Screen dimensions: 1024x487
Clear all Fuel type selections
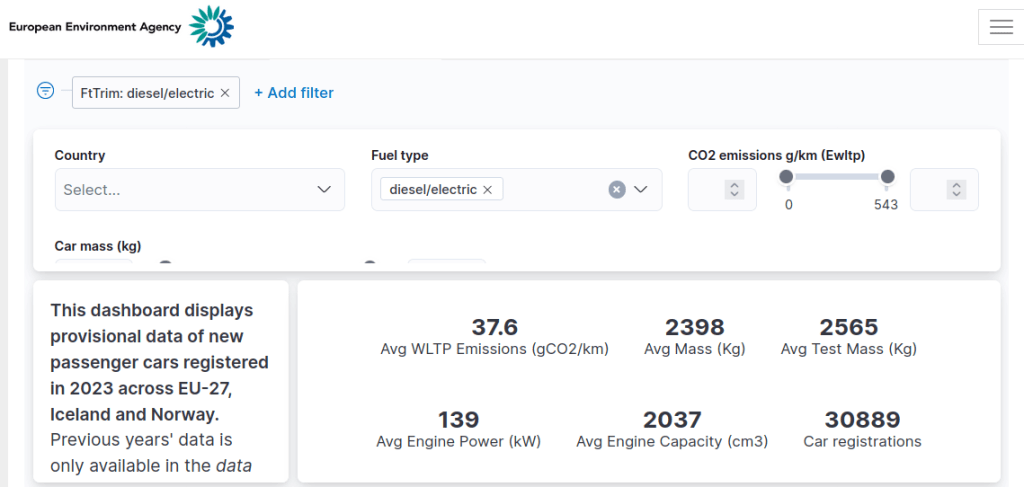(617, 190)
